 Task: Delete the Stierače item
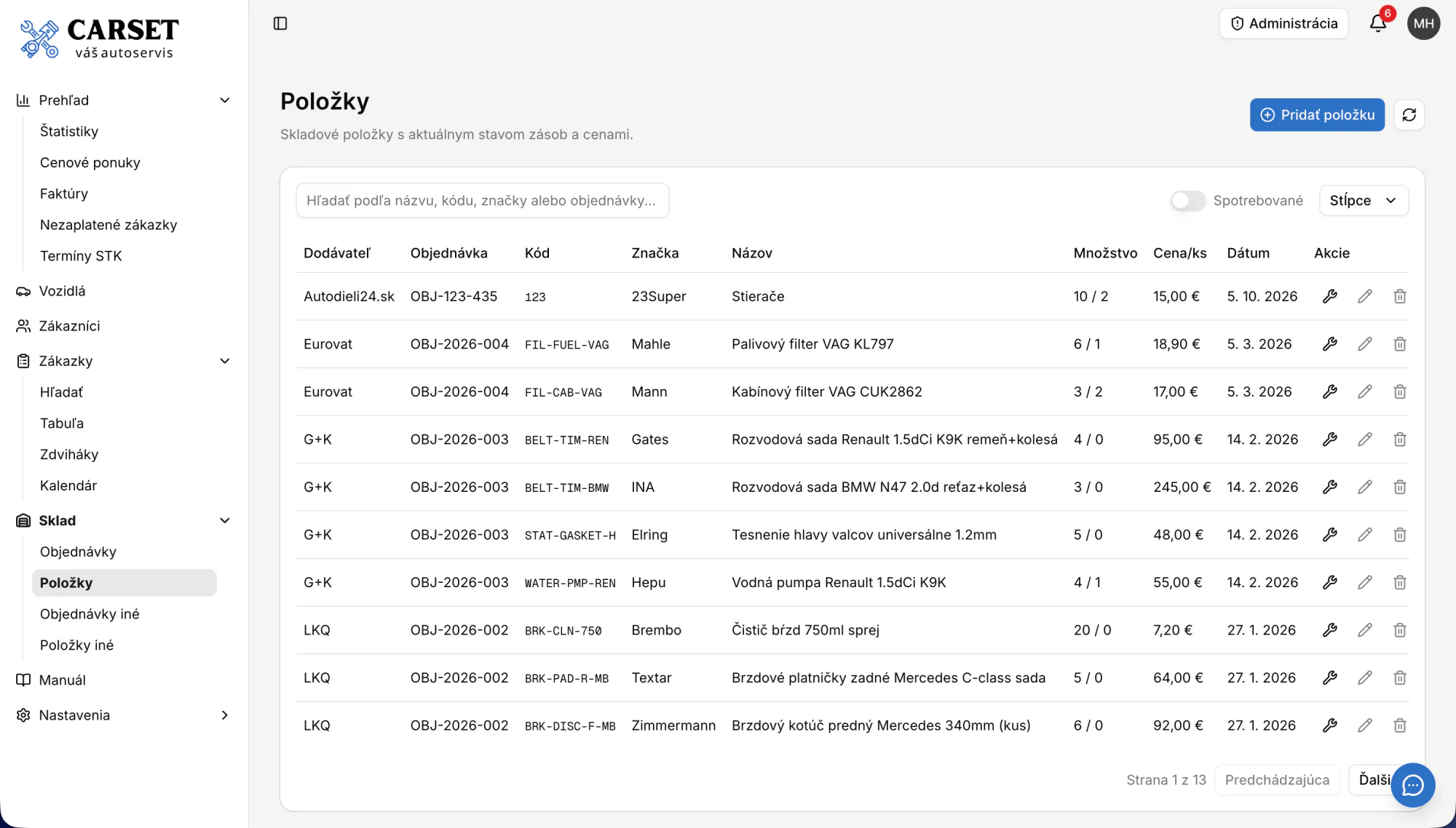[1399, 296]
